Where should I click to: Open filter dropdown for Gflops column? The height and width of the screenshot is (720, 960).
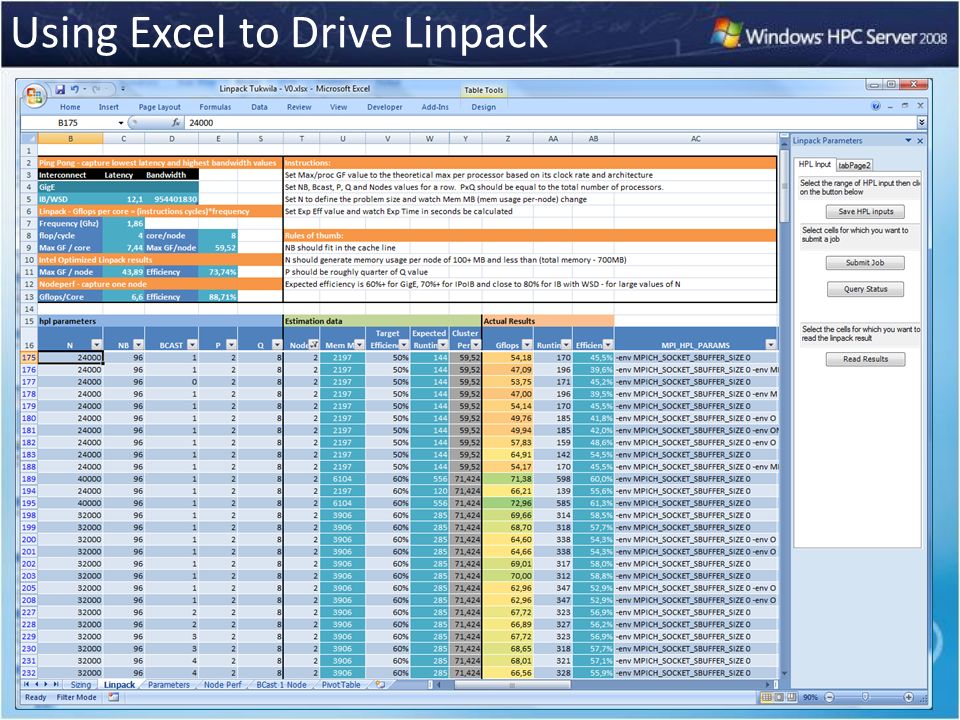tap(528, 345)
